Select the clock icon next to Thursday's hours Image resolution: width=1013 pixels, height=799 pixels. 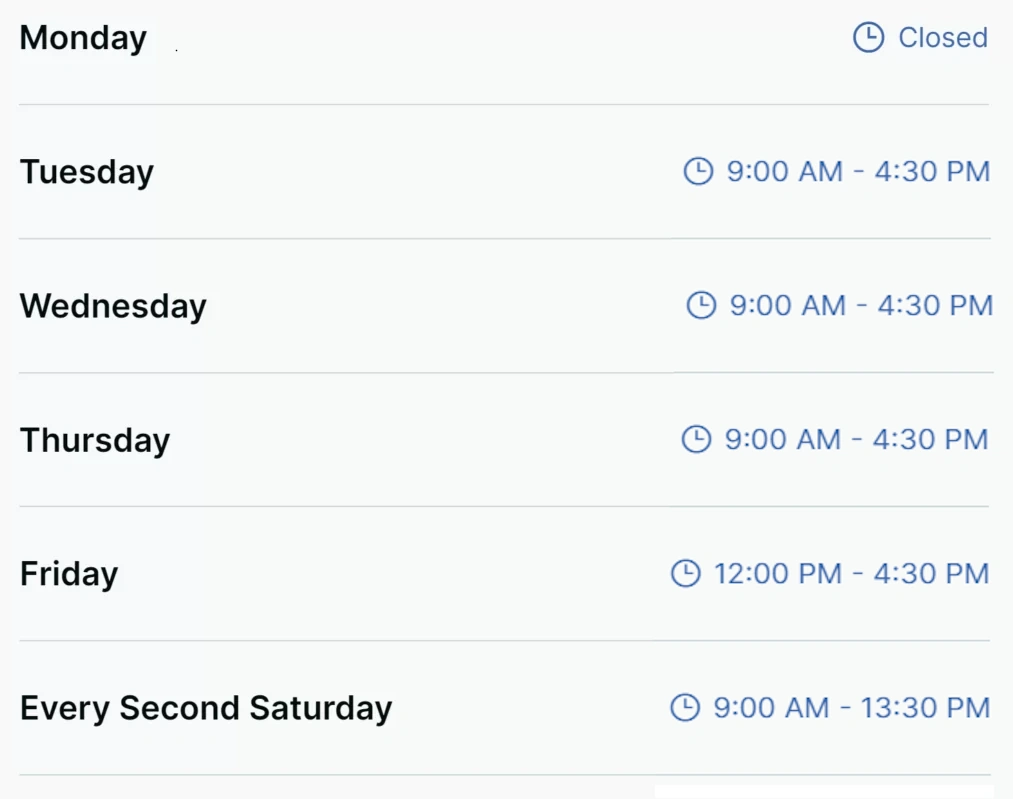tap(696, 439)
